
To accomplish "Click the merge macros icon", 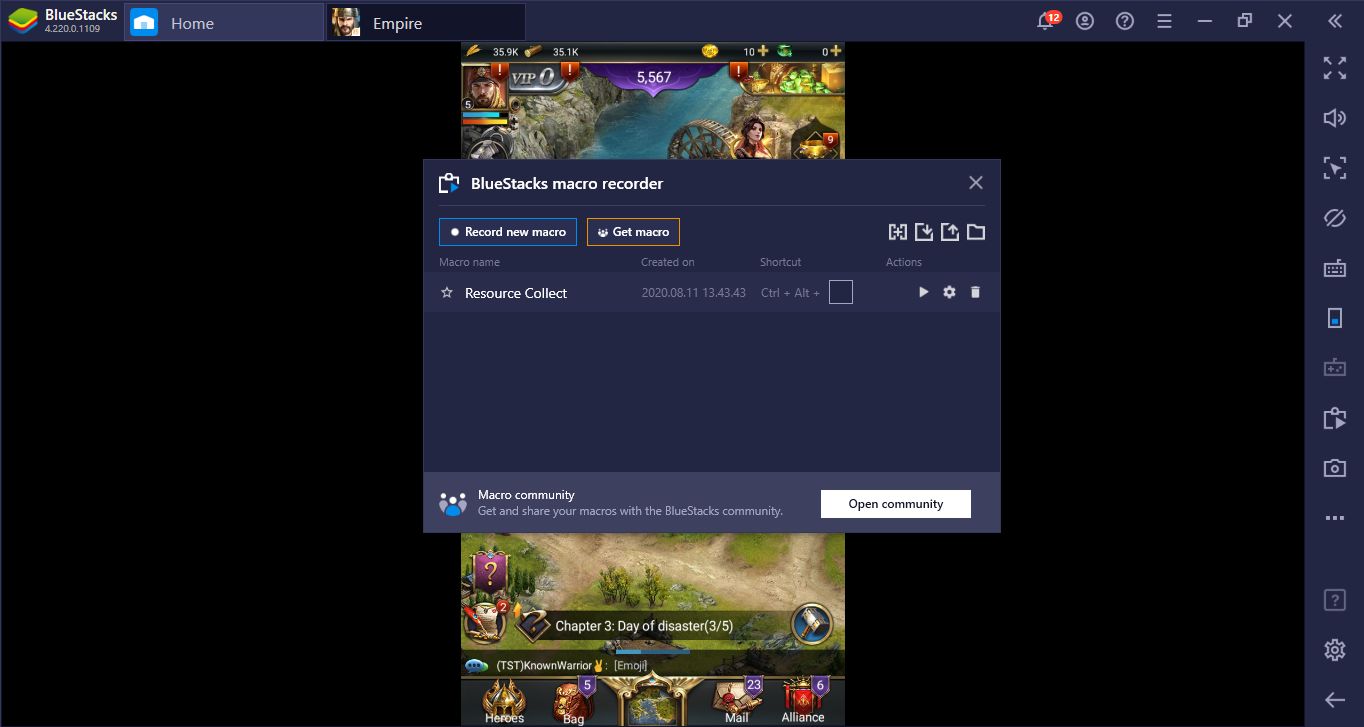I will [898, 232].
